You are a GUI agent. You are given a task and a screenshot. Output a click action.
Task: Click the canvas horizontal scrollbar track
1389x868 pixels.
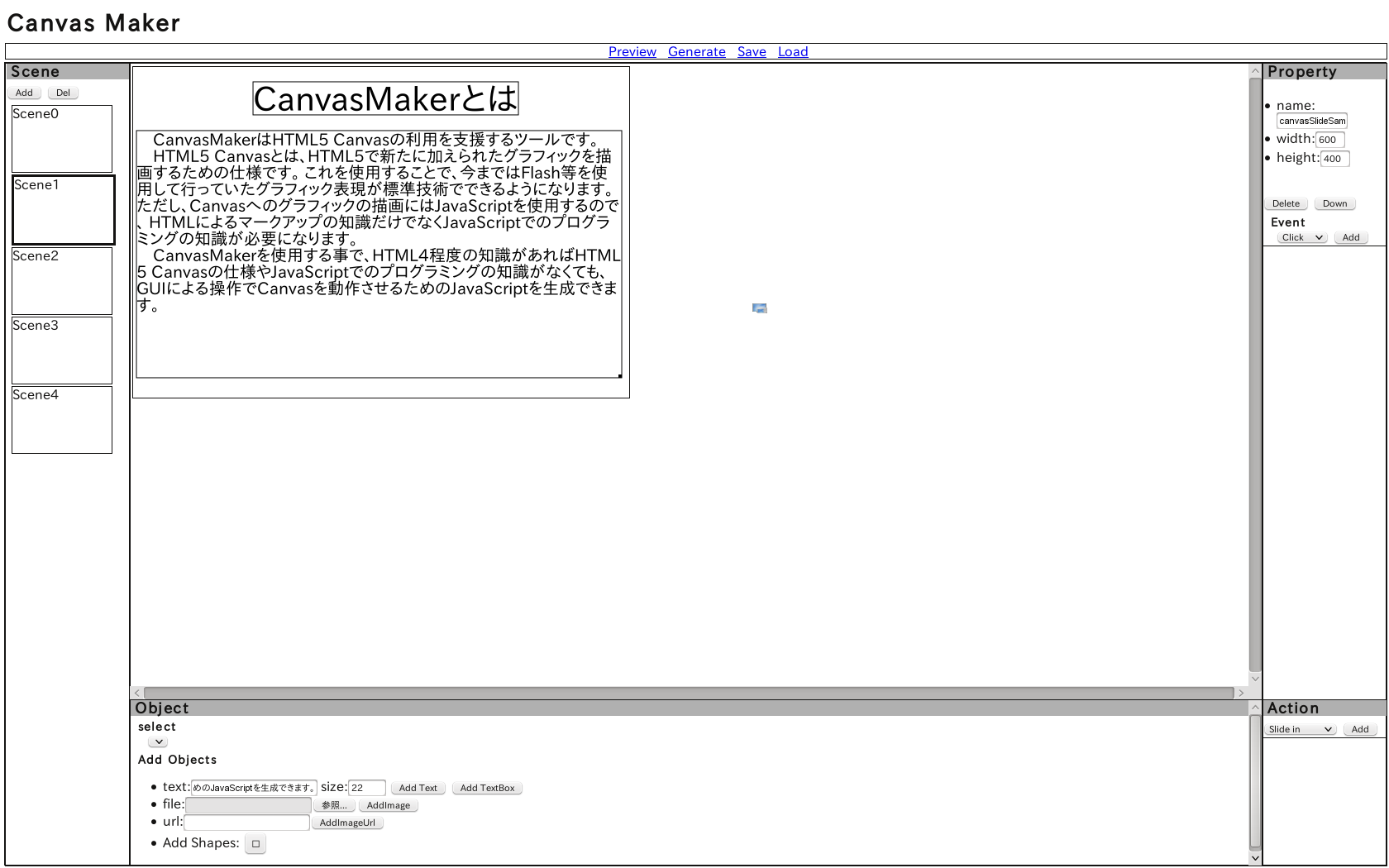pyautogui.click(x=689, y=693)
